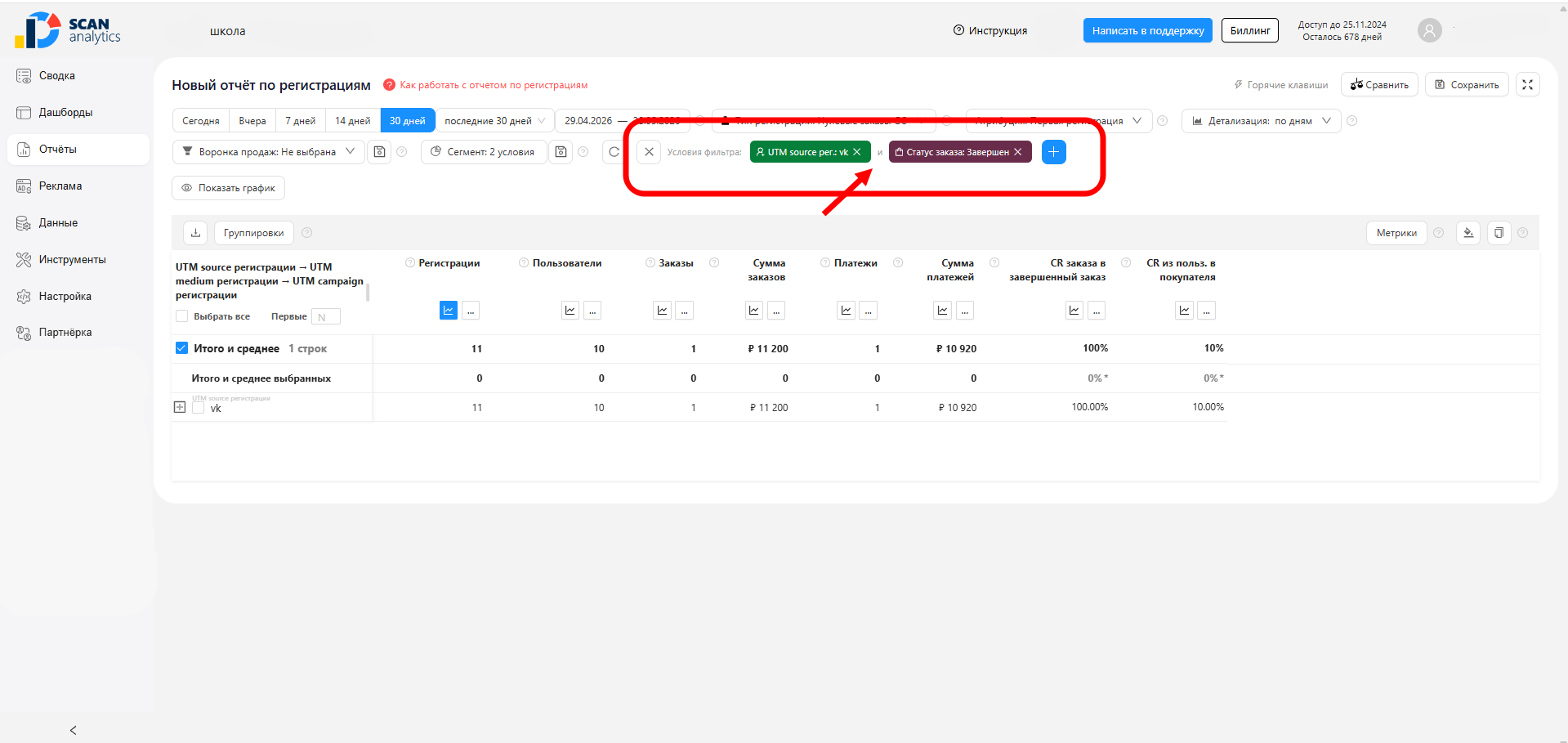Clear all filter conditions with X button

[x=649, y=152]
